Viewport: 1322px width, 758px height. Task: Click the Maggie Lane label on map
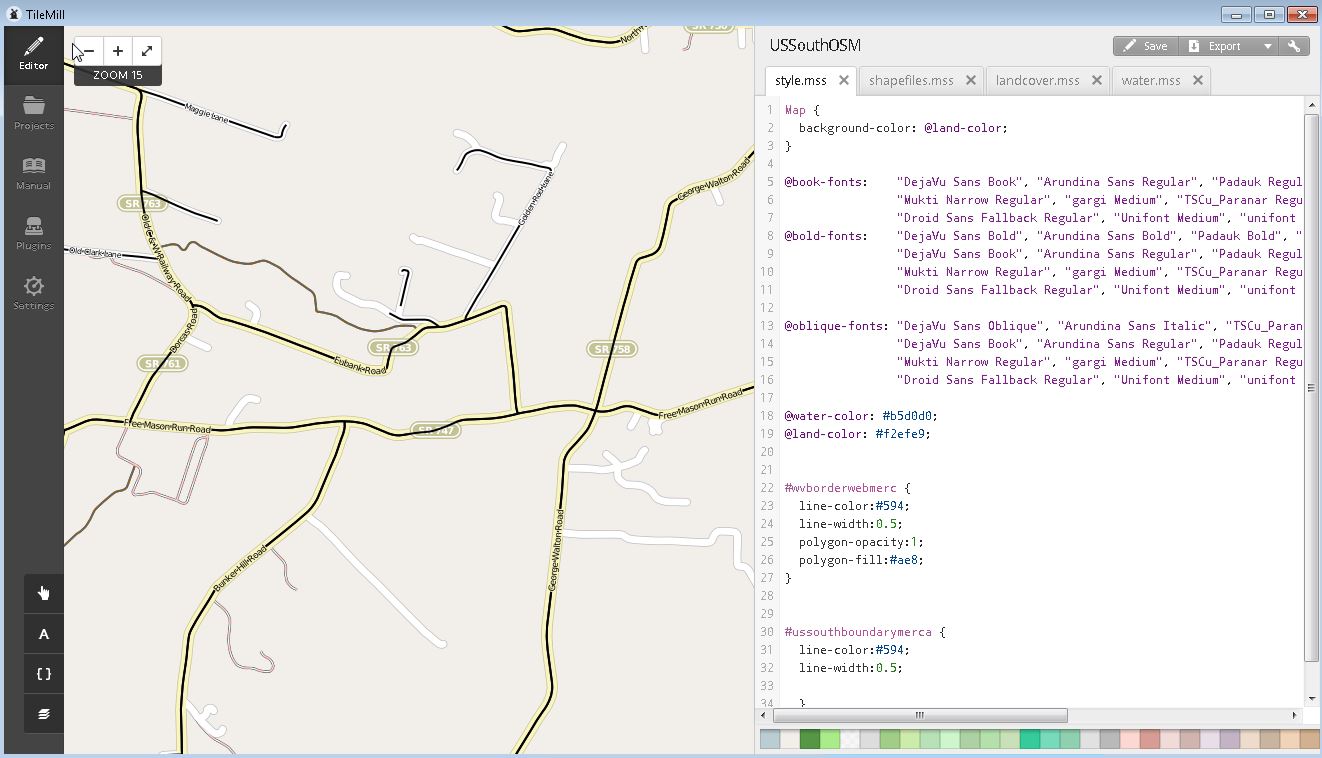207,112
